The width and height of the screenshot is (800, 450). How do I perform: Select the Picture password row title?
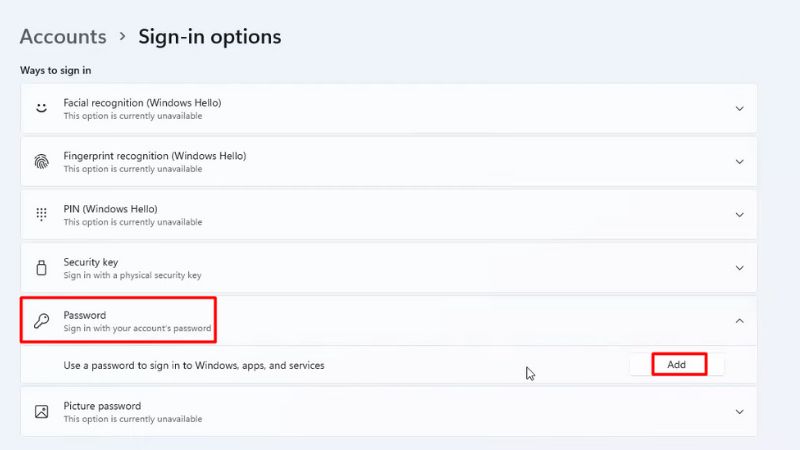pyautogui.click(x=102, y=406)
